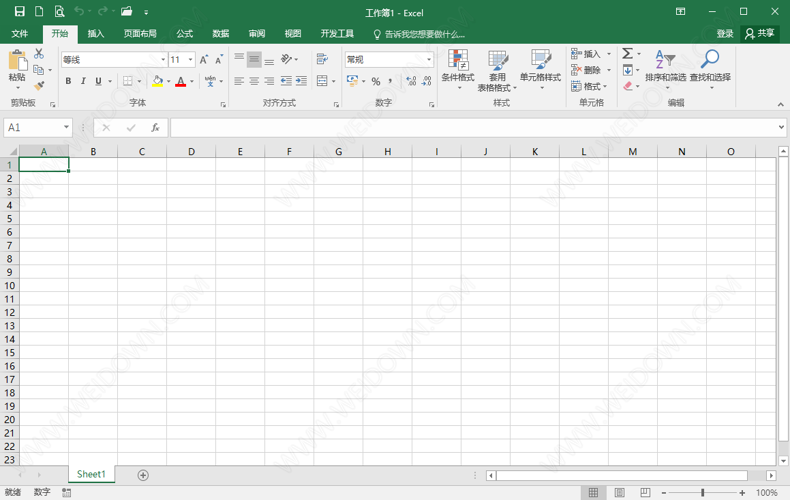Open 条件格式 conditional formatting menu
This screenshot has width=790, height=500.
click(x=458, y=70)
